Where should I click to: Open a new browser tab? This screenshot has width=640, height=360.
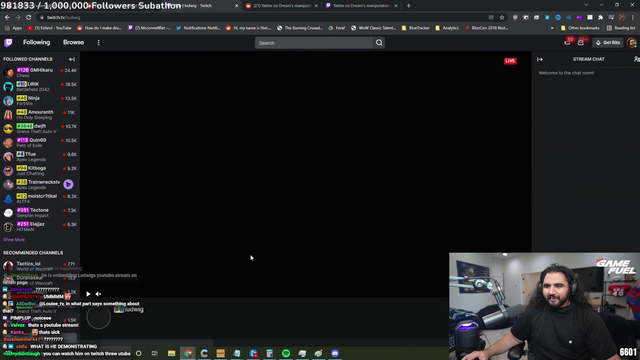click(x=409, y=6)
